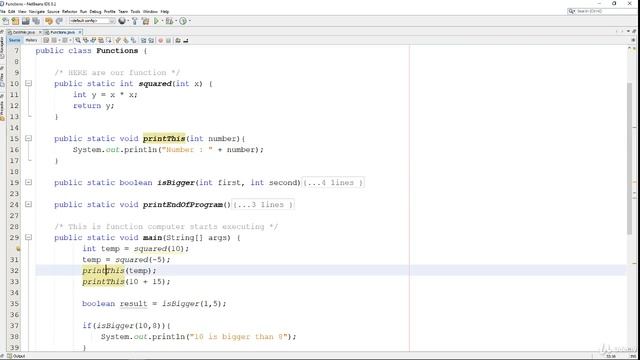Click line number 14 in the gutter

click(14, 128)
